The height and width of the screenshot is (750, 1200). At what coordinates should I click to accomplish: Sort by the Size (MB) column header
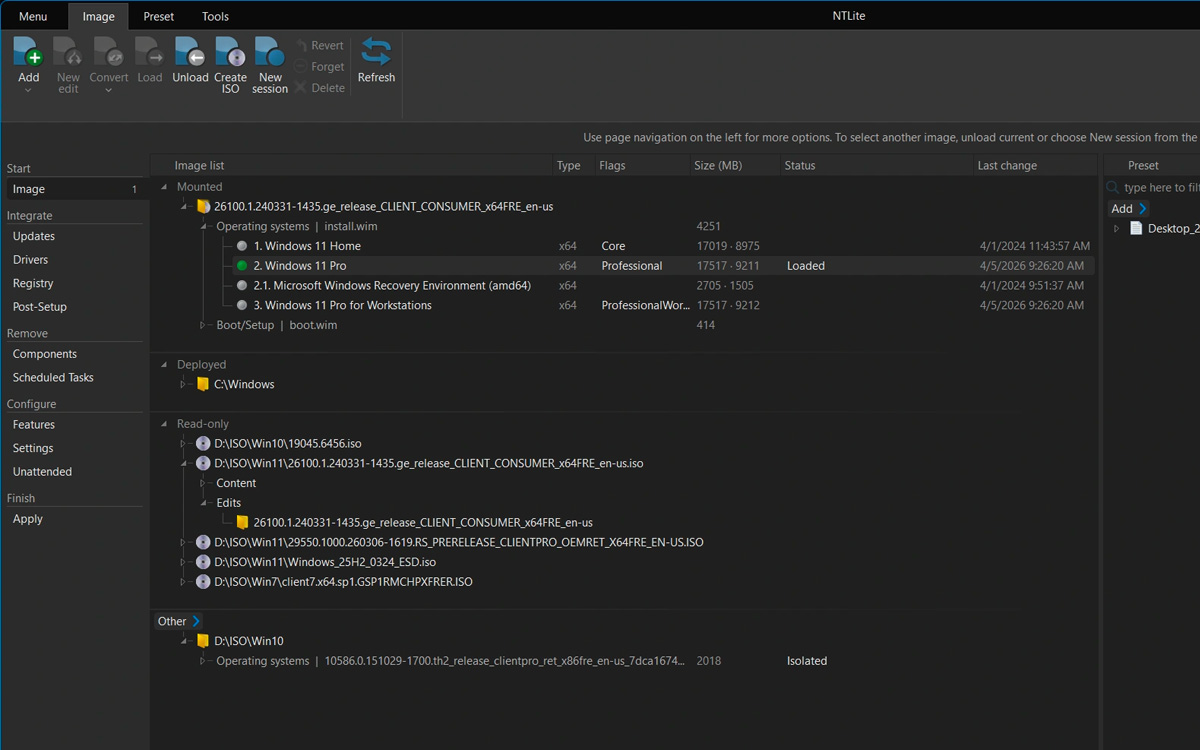click(x=734, y=166)
